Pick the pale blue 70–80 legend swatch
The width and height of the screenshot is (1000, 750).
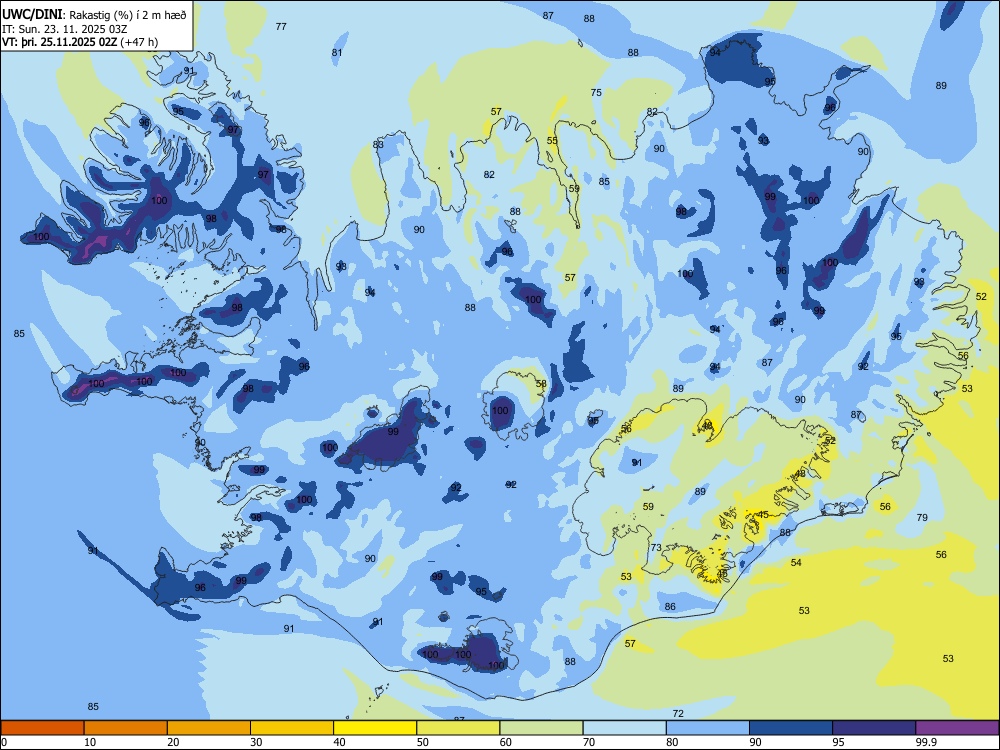pos(624,728)
